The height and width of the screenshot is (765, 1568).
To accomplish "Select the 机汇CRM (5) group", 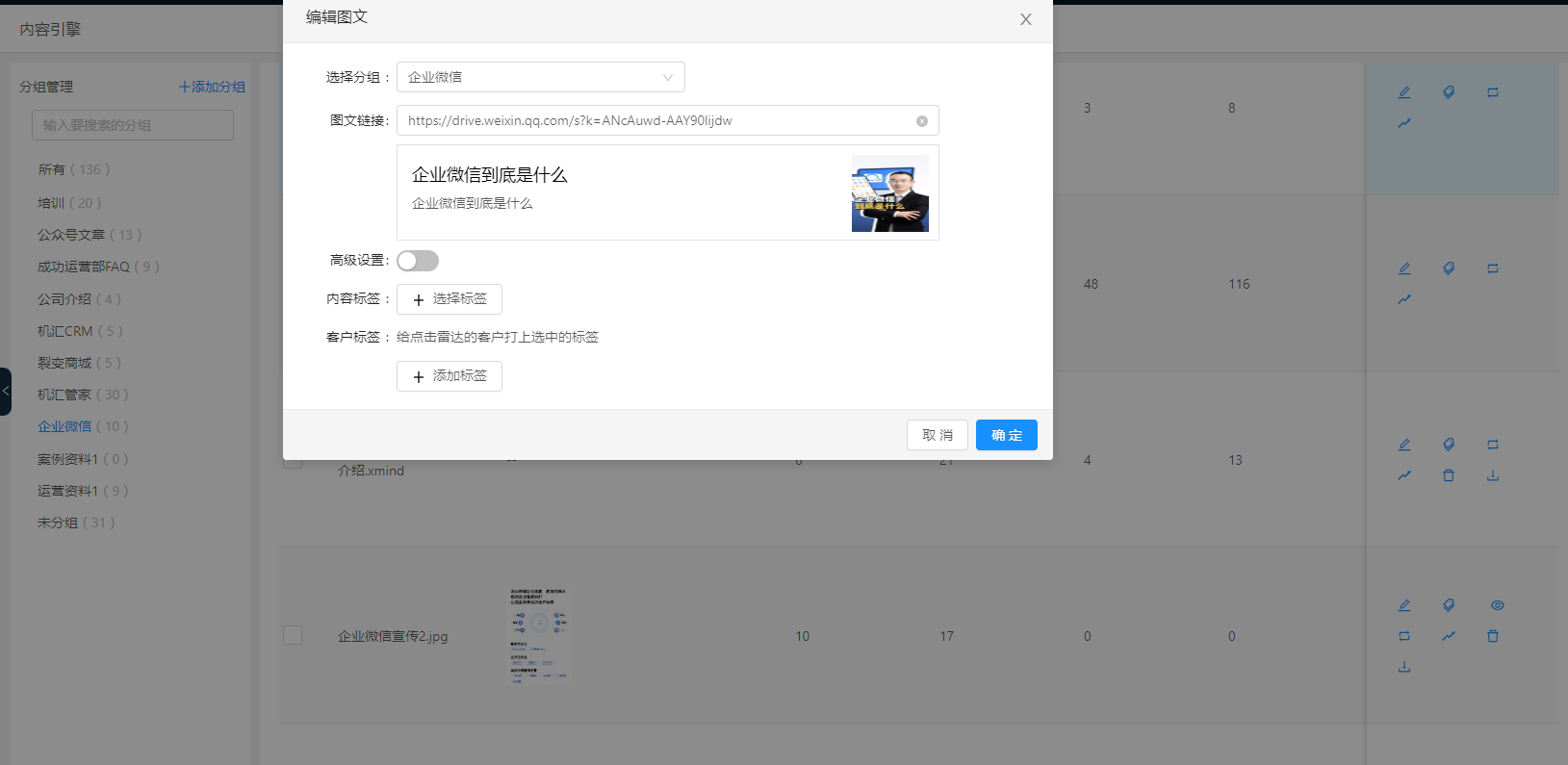I will 80,331.
